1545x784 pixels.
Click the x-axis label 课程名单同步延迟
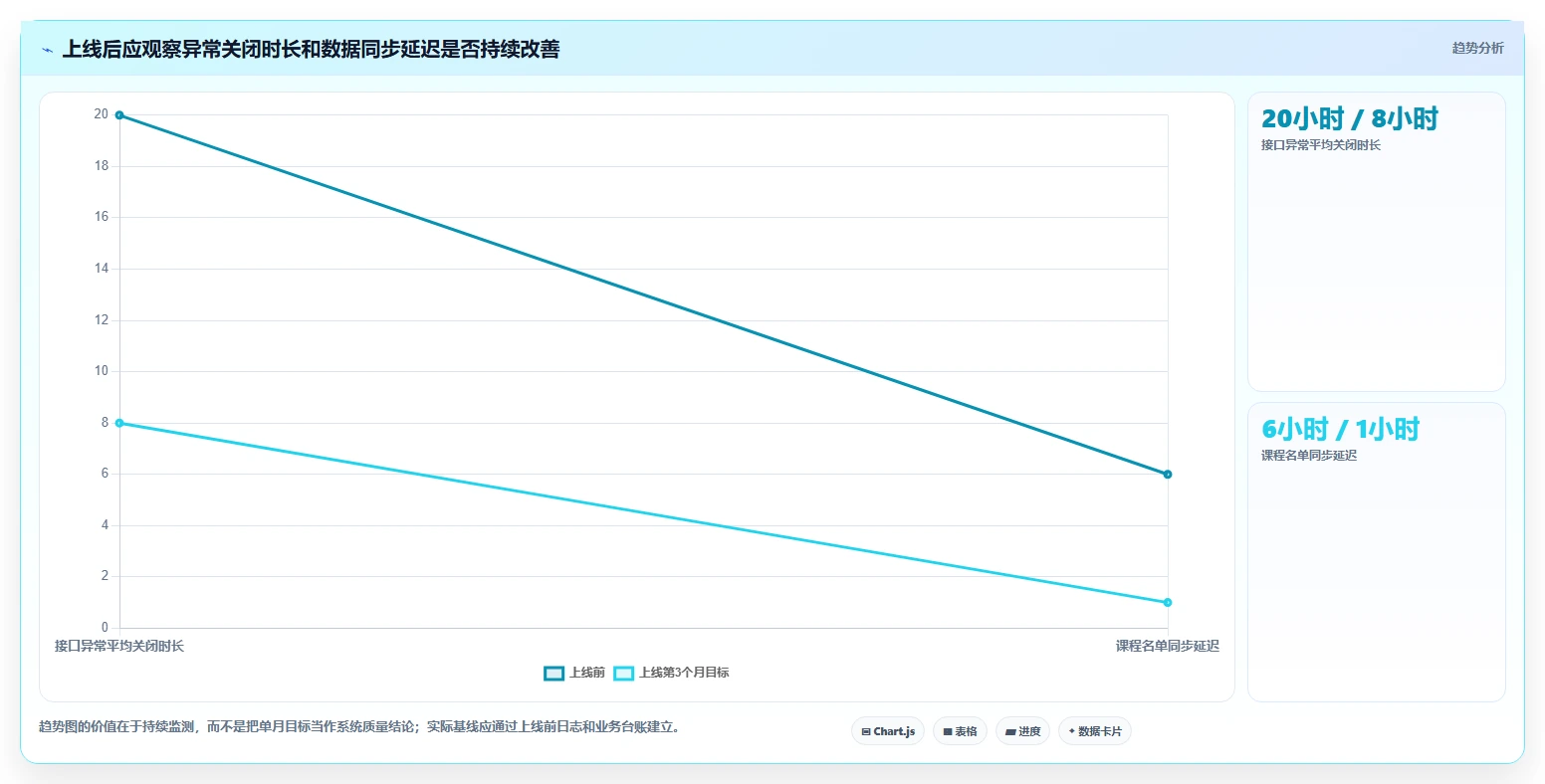click(x=1168, y=646)
